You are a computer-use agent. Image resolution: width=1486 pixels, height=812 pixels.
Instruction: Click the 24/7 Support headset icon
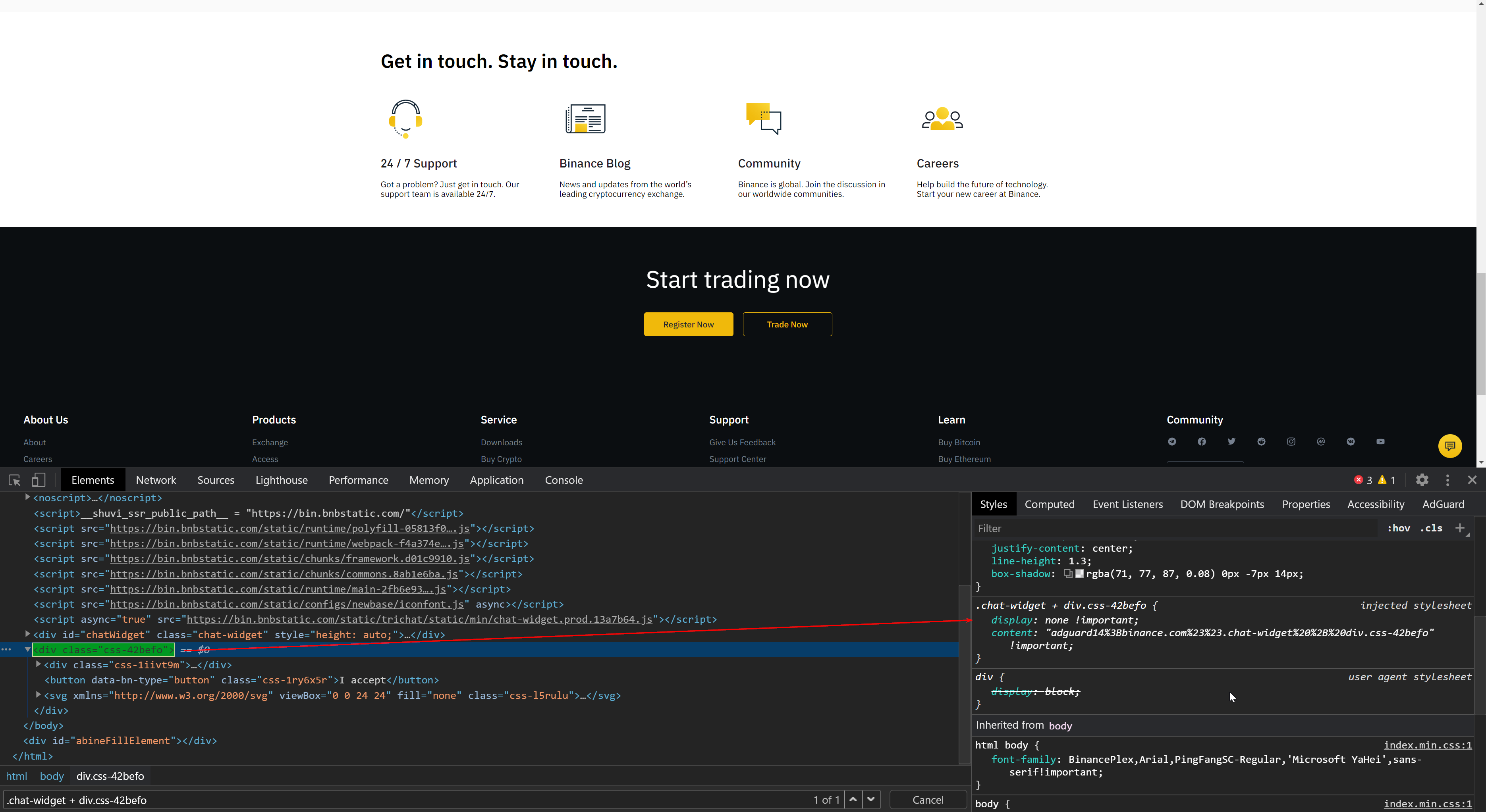405,119
